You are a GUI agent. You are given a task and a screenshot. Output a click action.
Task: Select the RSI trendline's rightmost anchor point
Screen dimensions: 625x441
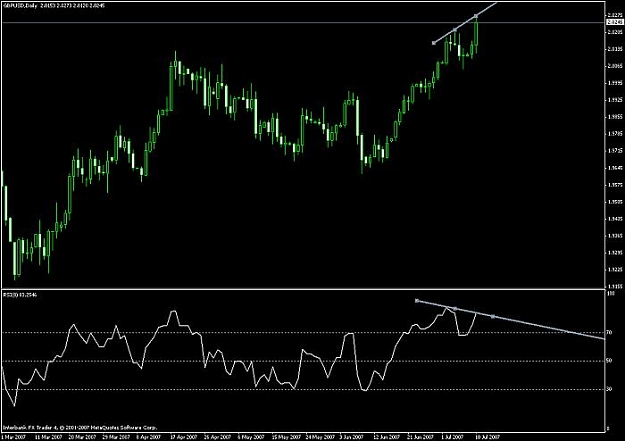point(493,316)
